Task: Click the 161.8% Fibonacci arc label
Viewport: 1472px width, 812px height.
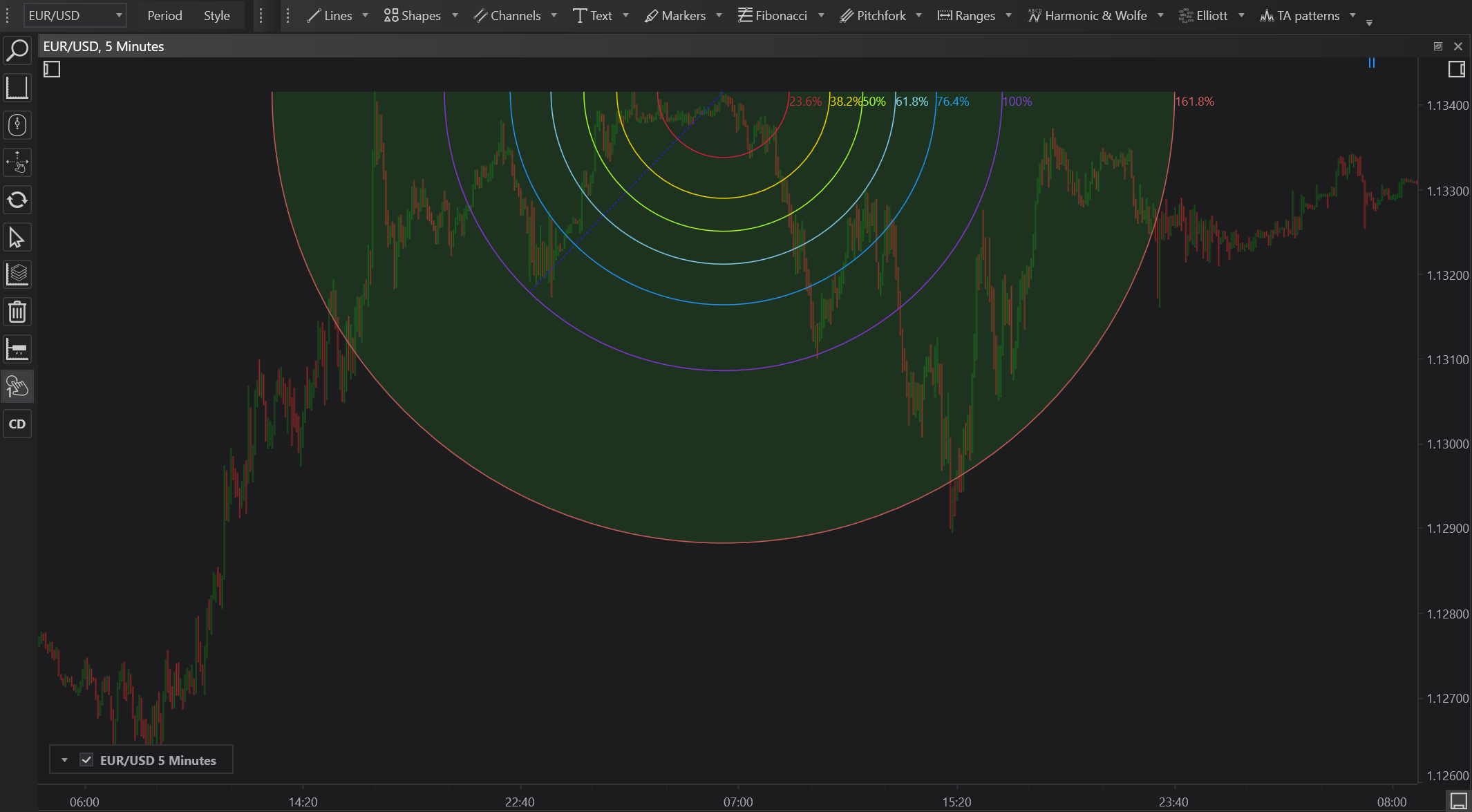Action: click(1194, 102)
